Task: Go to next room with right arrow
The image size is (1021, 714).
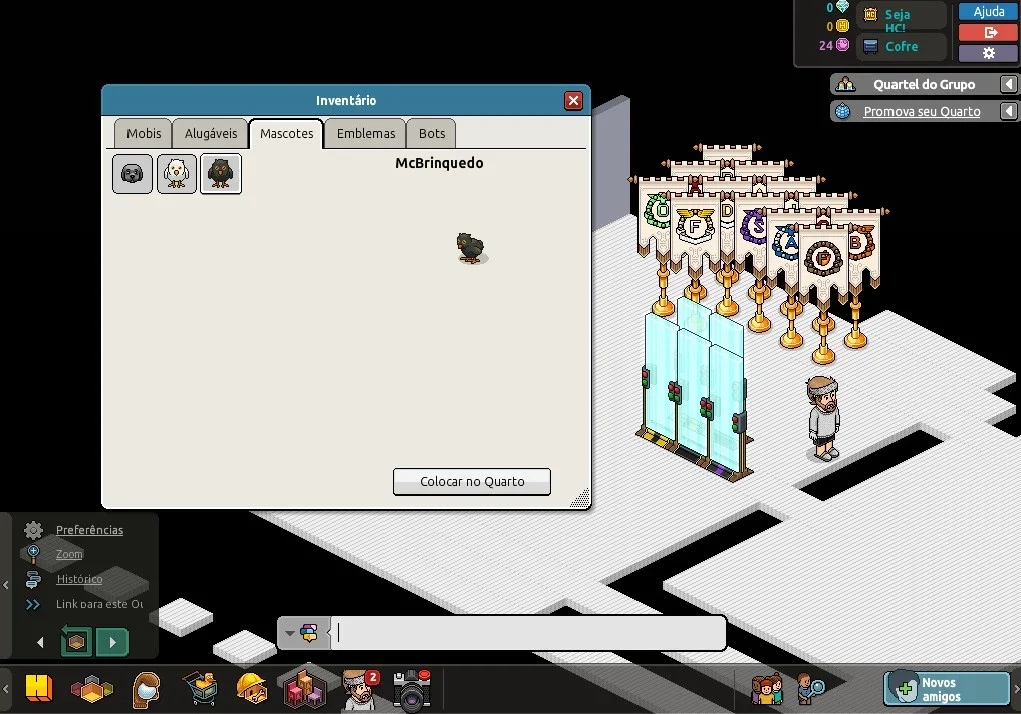Action: [112, 642]
